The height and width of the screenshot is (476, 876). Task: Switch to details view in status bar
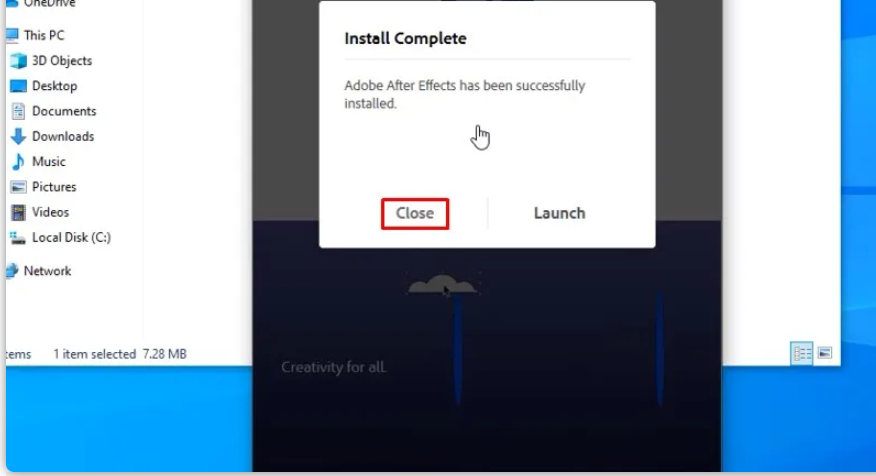(802, 353)
